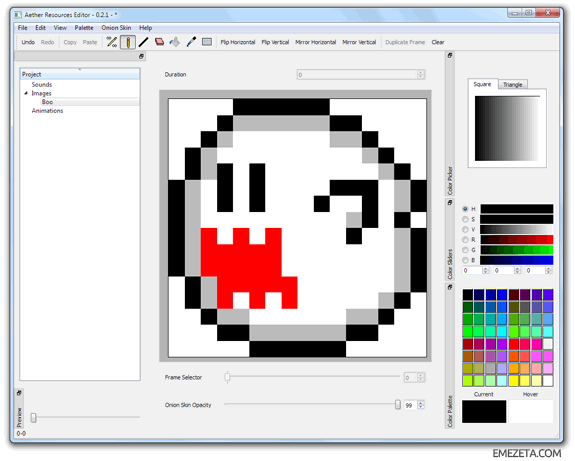Select the B blue radio button
The height and width of the screenshot is (461, 575).
pyautogui.click(x=465, y=260)
